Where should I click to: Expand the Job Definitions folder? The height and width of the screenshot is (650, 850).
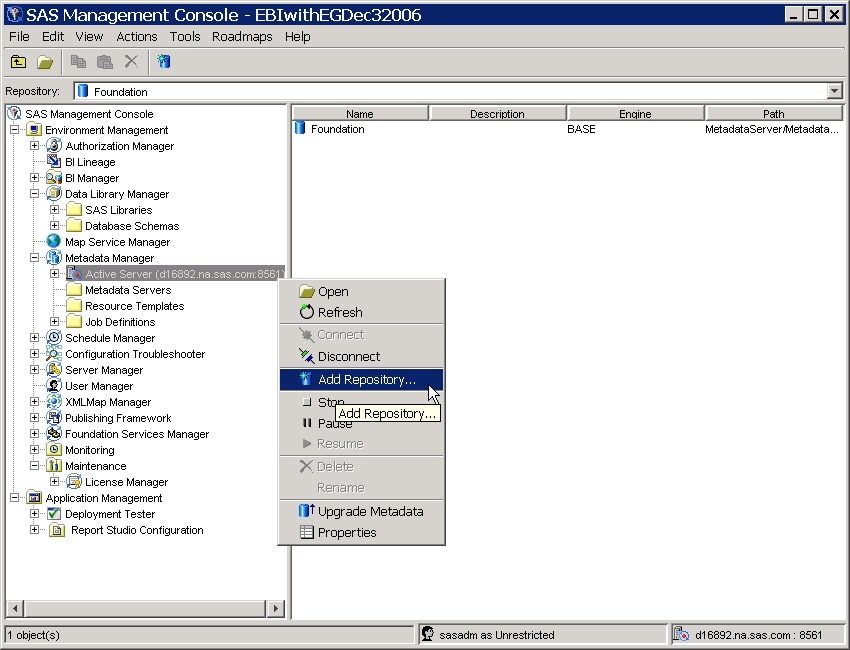55,322
